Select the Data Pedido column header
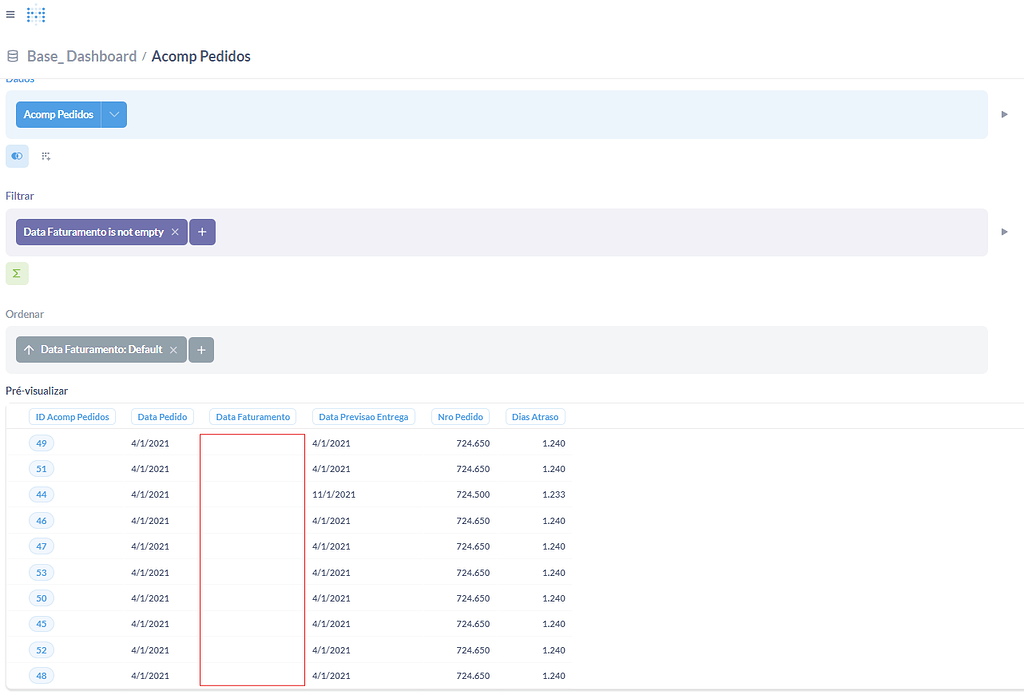Image resolution: width=1024 pixels, height=694 pixels. (162, 416)
